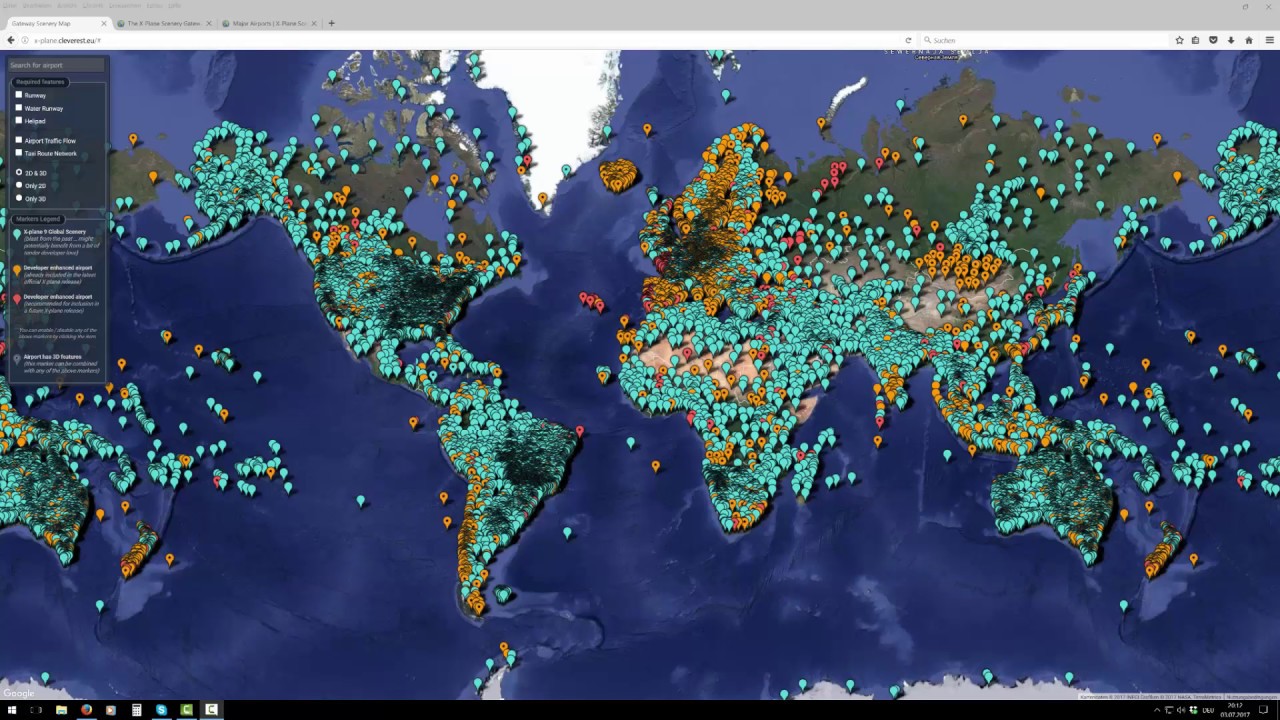
Task: Tick the Taxi Route Network checkbox
Action: [x=18, y=153]
